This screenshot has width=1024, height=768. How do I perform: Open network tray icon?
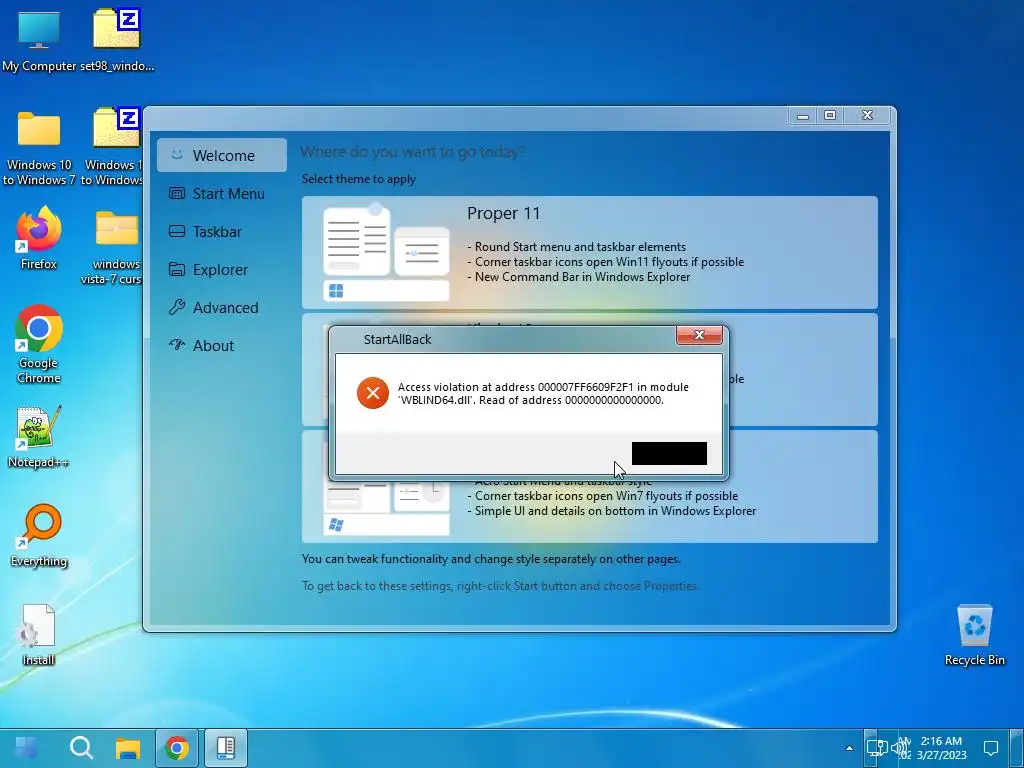(876, 748)
